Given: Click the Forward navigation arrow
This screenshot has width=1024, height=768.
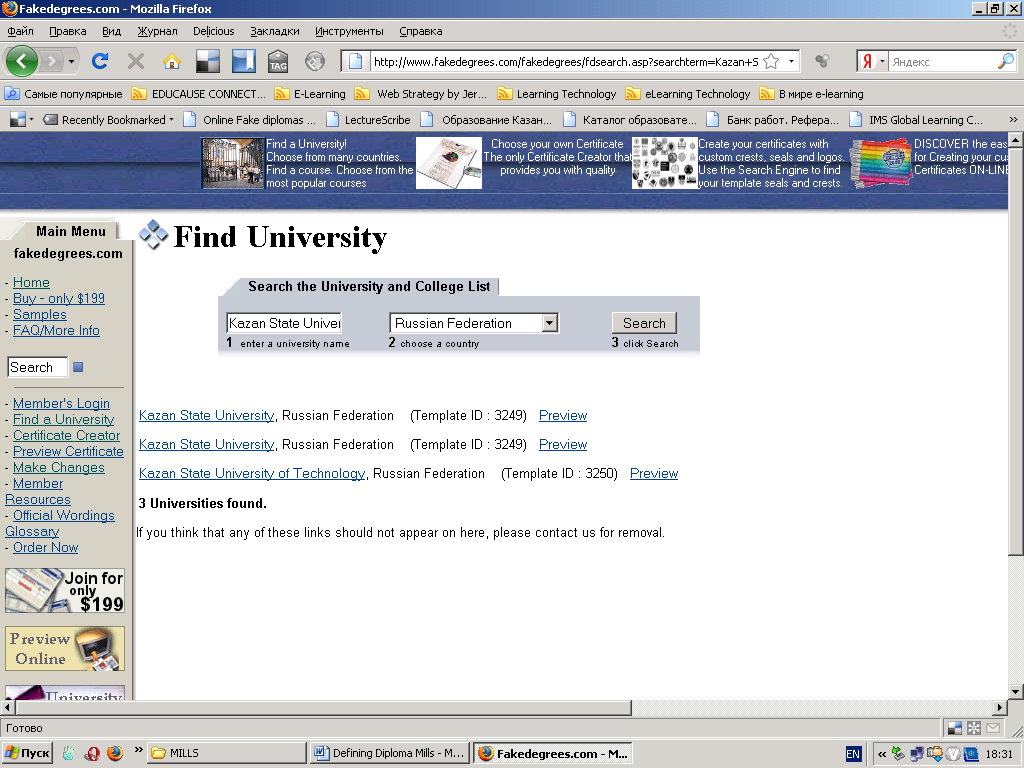Looking at the screenshot, I should pos(52,61).
